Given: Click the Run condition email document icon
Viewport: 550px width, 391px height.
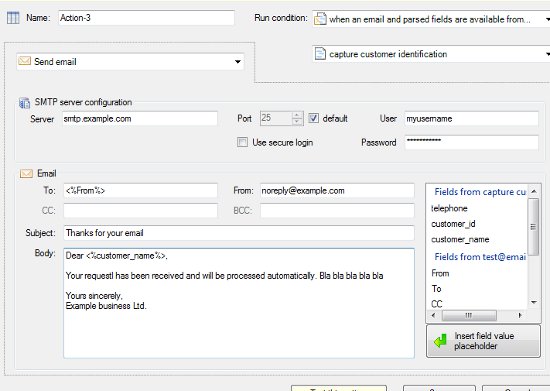Looking at the screenshot, I should click(320, 19).
